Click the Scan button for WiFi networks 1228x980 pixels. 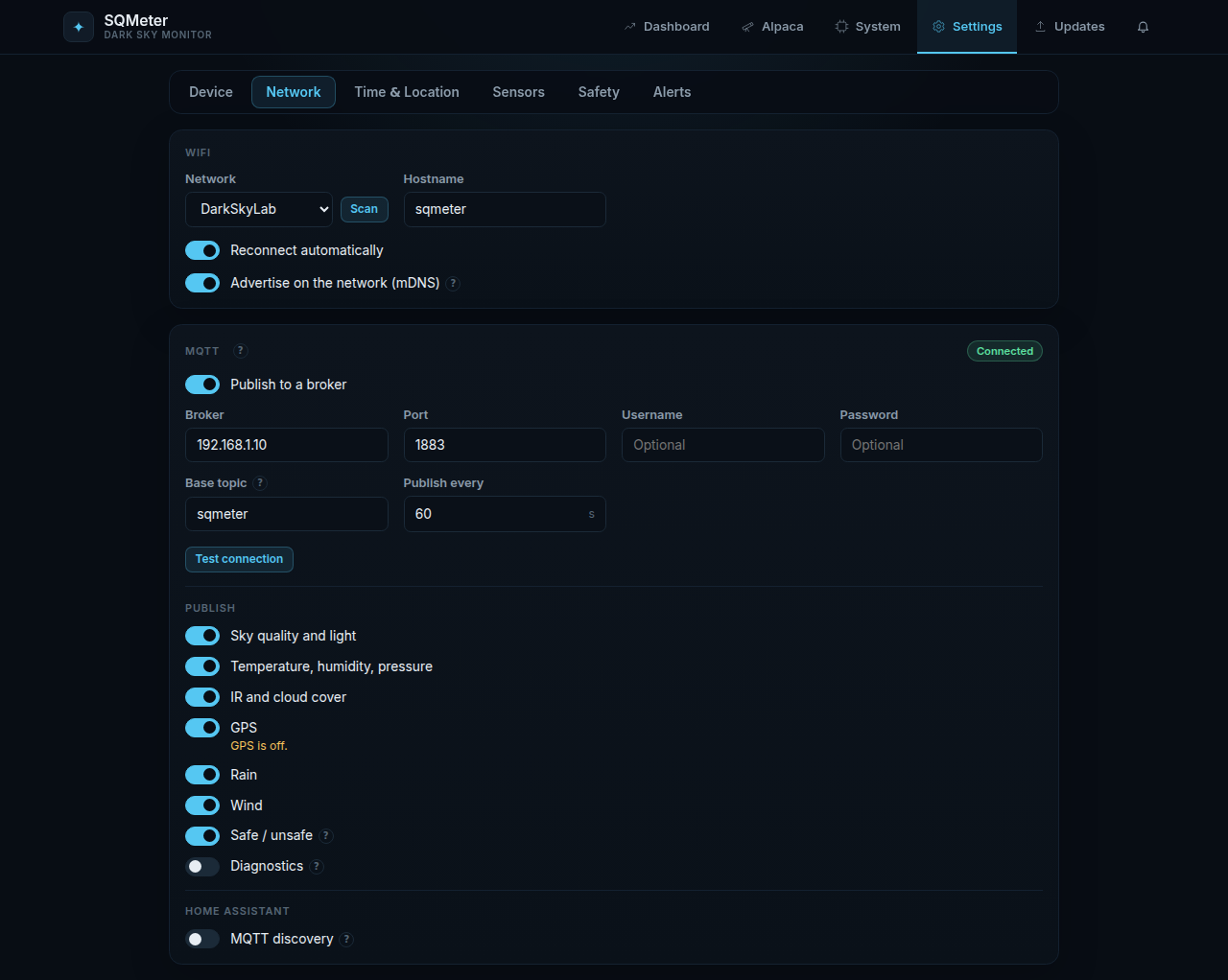click(x=365, y=209)
